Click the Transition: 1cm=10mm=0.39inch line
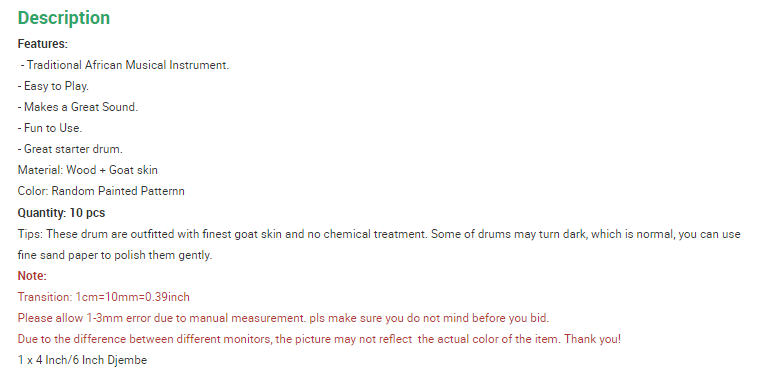 [104, 297]
